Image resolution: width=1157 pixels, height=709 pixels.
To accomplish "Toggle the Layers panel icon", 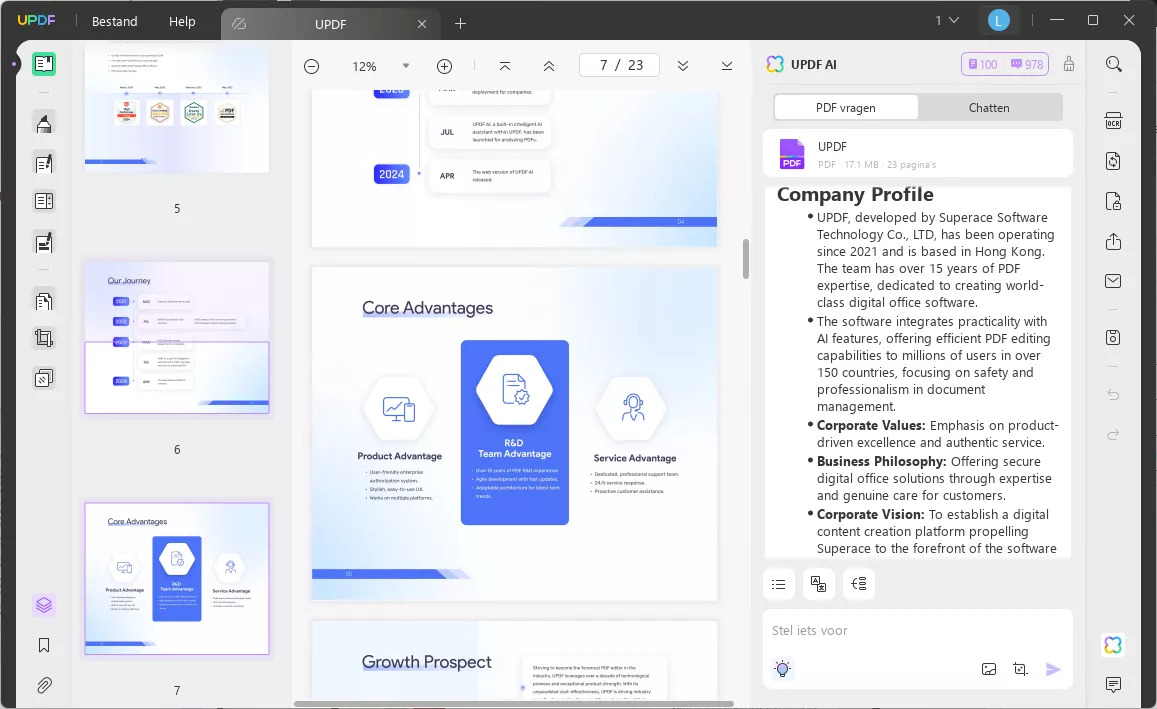I will (x=44, y=605).
